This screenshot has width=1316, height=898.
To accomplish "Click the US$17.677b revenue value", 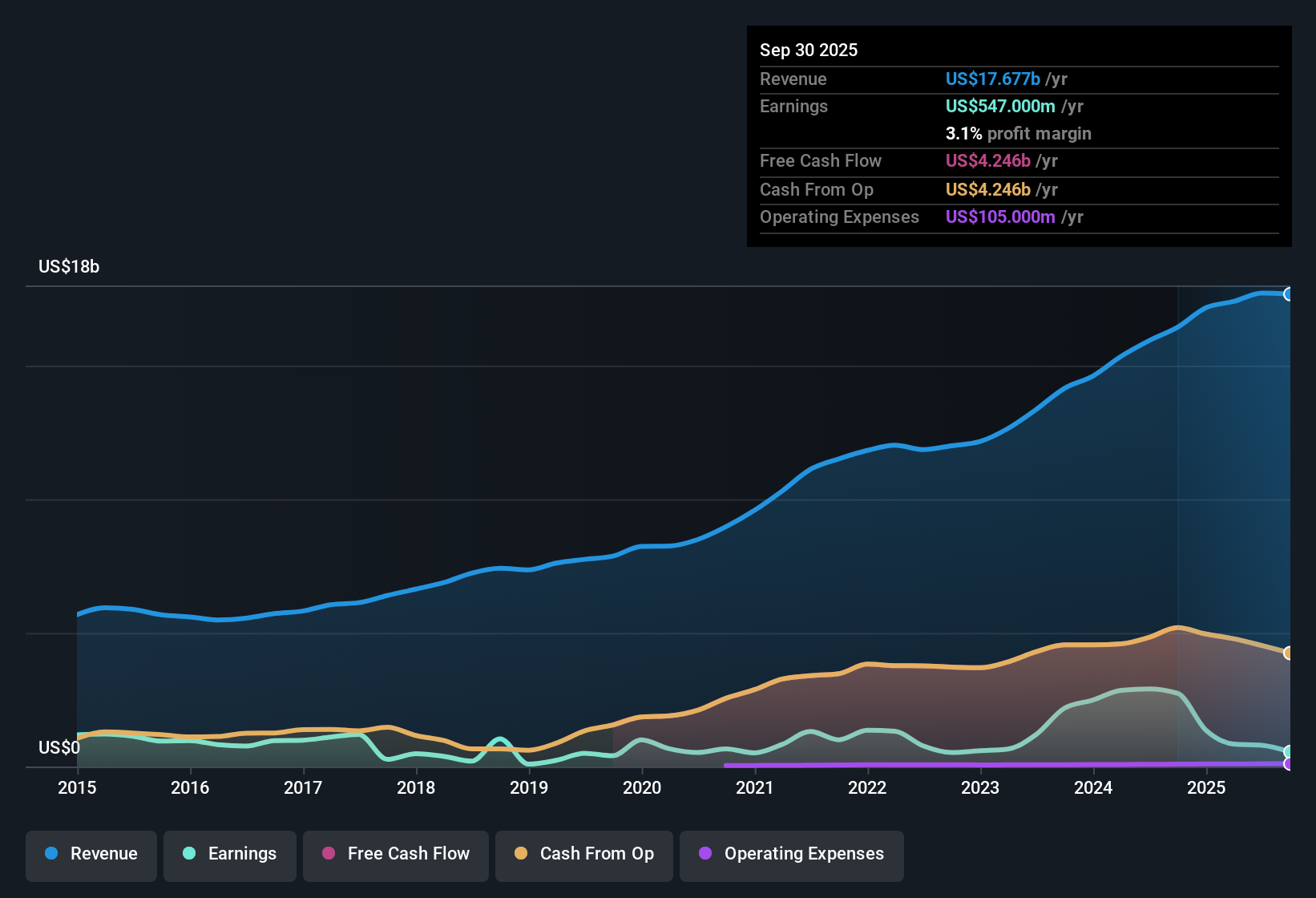I will pos(992,79).
